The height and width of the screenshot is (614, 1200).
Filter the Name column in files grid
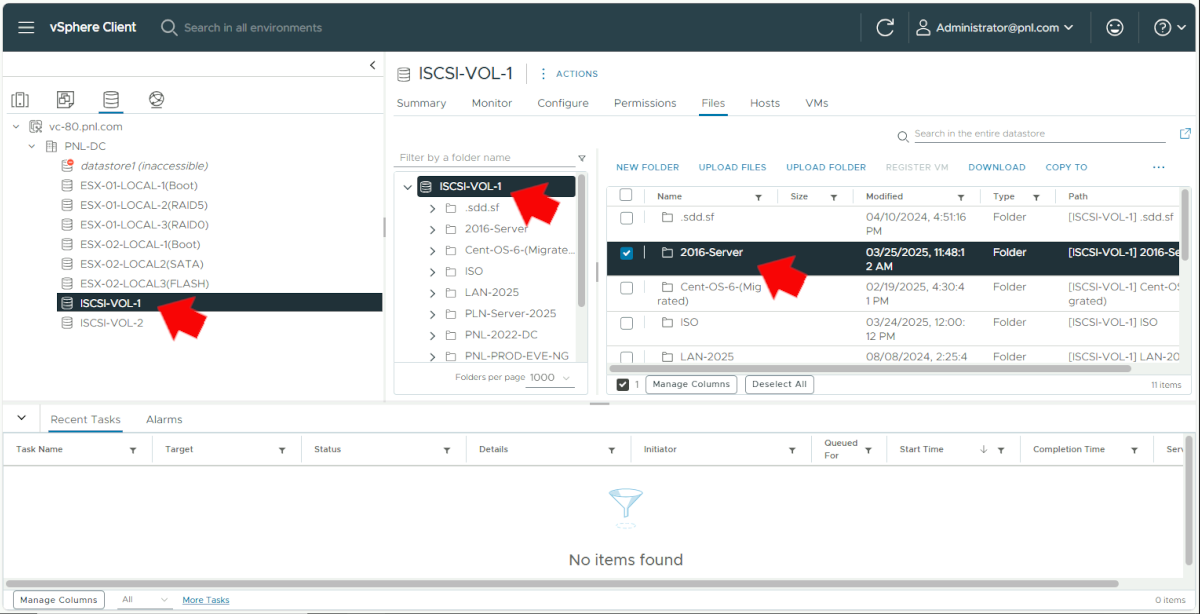(758, 198)
